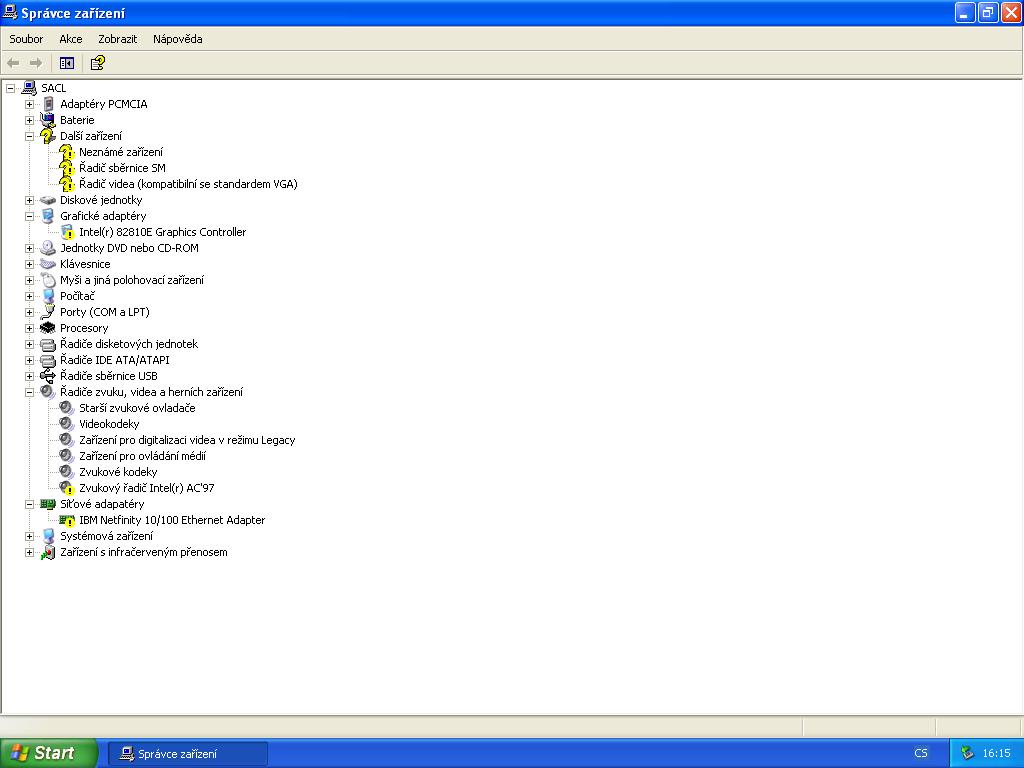
Task: Click the Start button
Action: point(48,753)
